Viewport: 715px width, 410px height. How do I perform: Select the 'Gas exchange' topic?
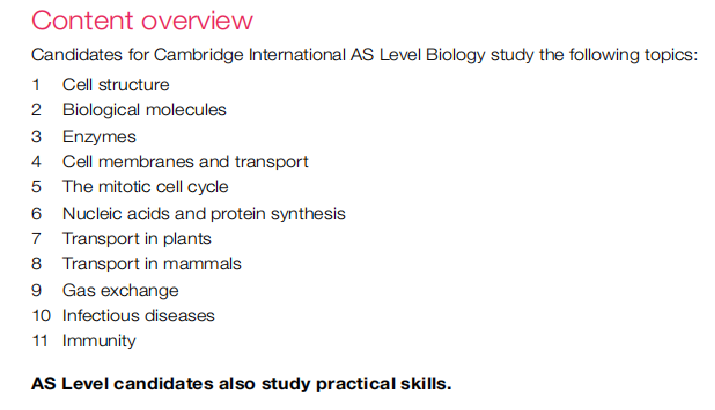120,290
